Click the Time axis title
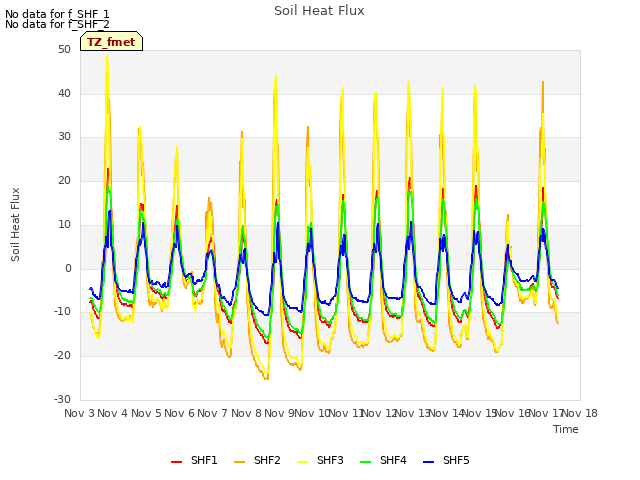Viewport: 640px width, 480px height. tap(566, 429)
